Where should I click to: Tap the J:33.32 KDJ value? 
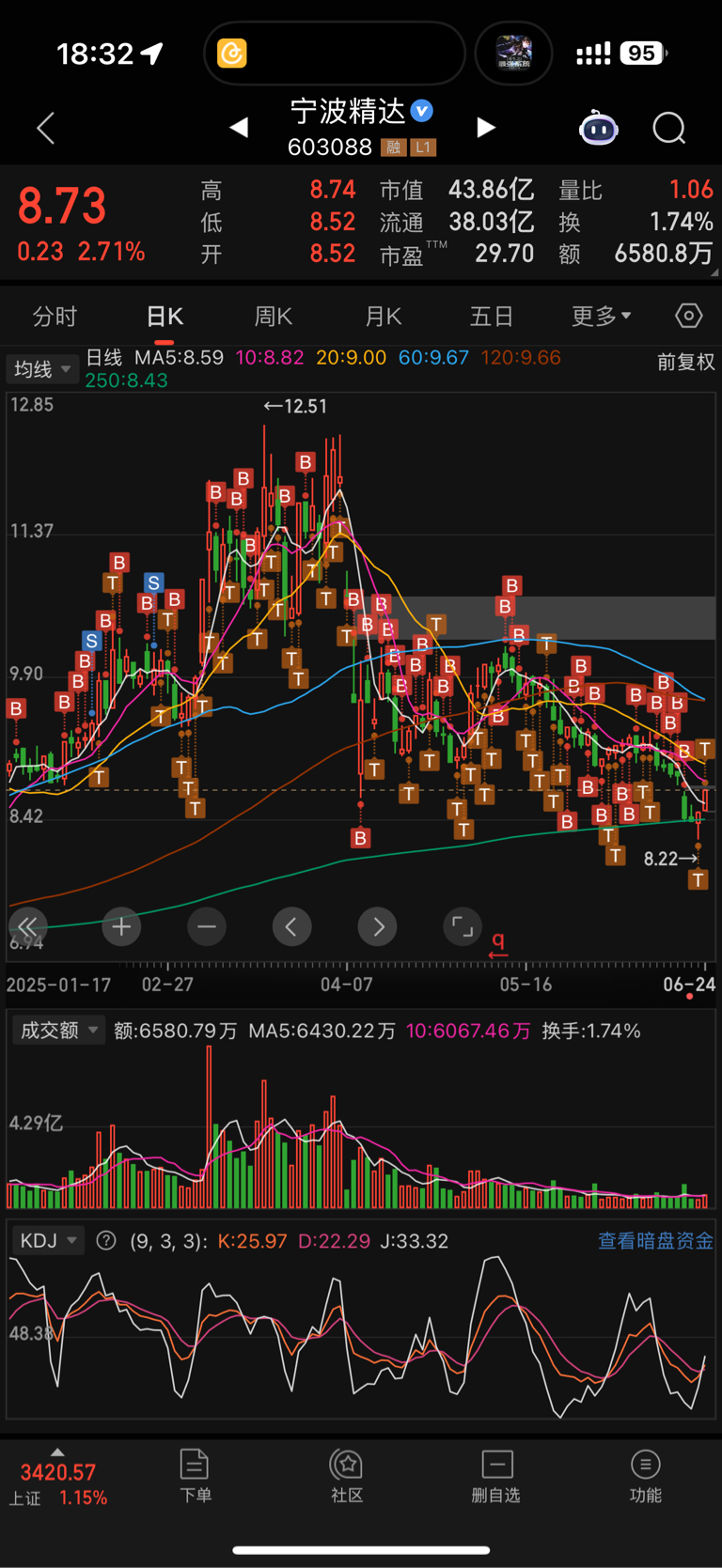click(414, 1240)
